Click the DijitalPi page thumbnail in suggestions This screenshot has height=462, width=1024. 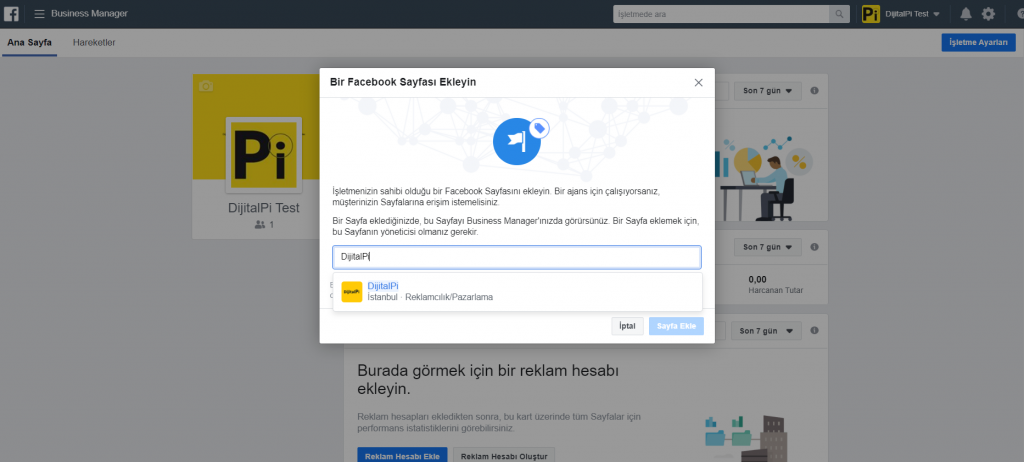(352, 291)
